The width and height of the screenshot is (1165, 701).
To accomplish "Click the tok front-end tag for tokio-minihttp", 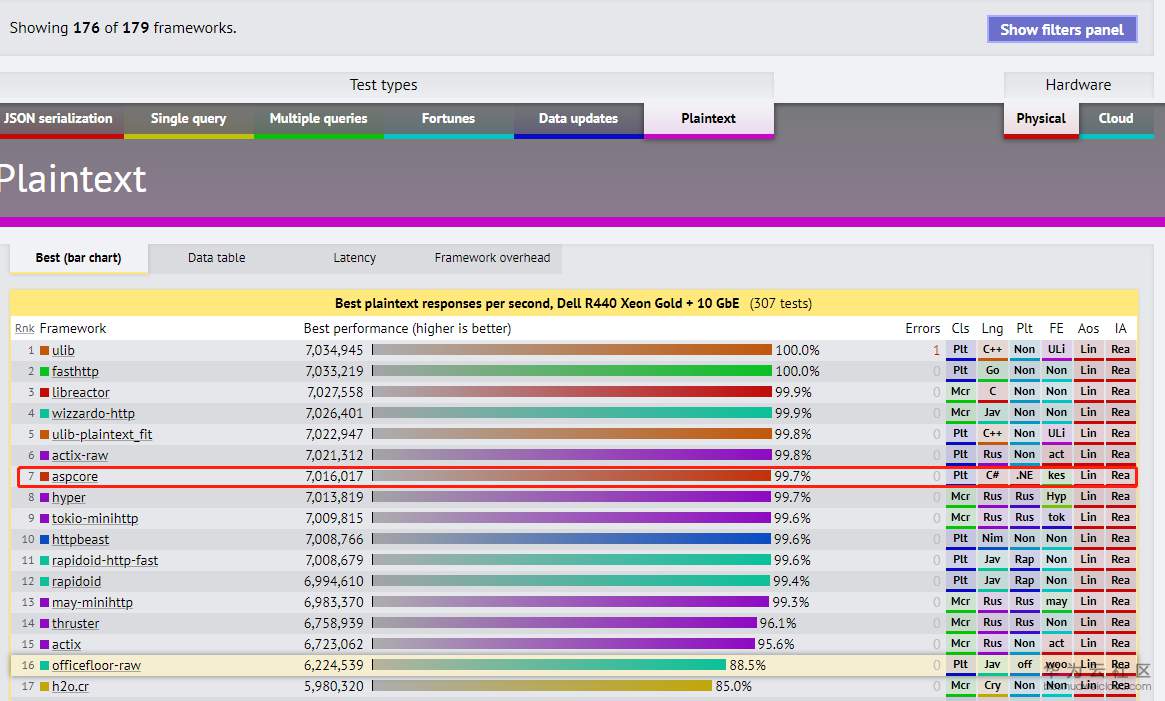I will [x=1057, y=517].
